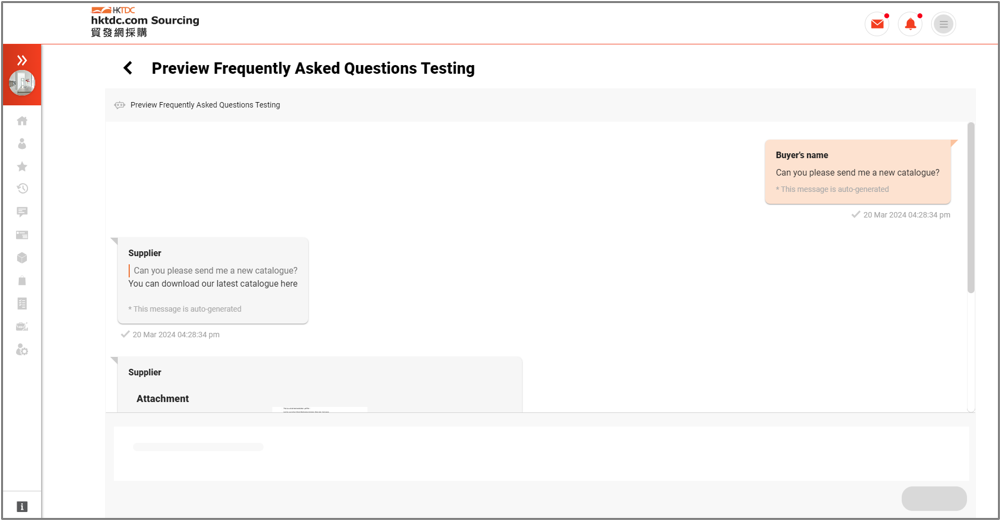Open the cube products sidebar icon

coord(22,258)
